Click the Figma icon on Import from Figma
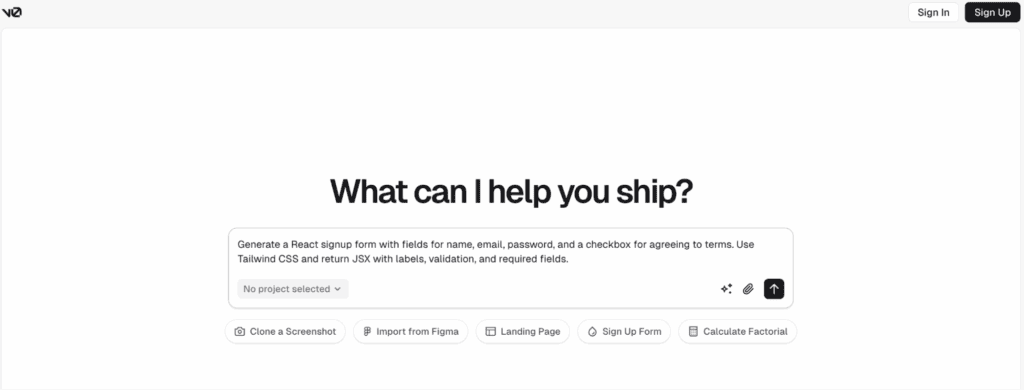The image size is (1024, 390). click(x=367, y=332)
